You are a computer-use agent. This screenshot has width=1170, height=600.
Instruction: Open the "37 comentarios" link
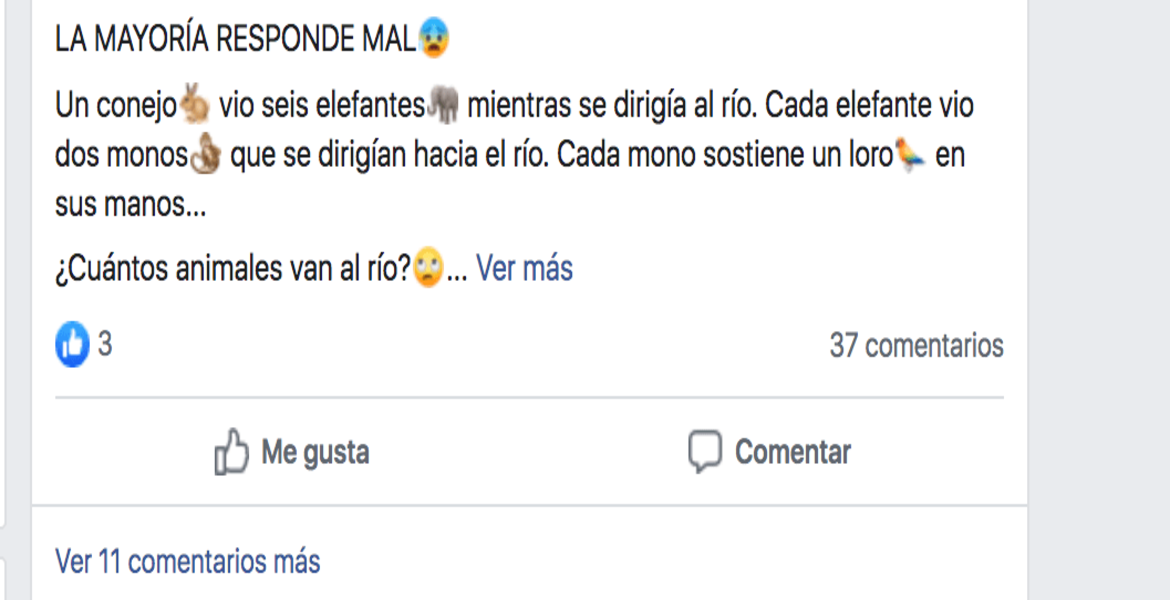(x=916, y=346)
